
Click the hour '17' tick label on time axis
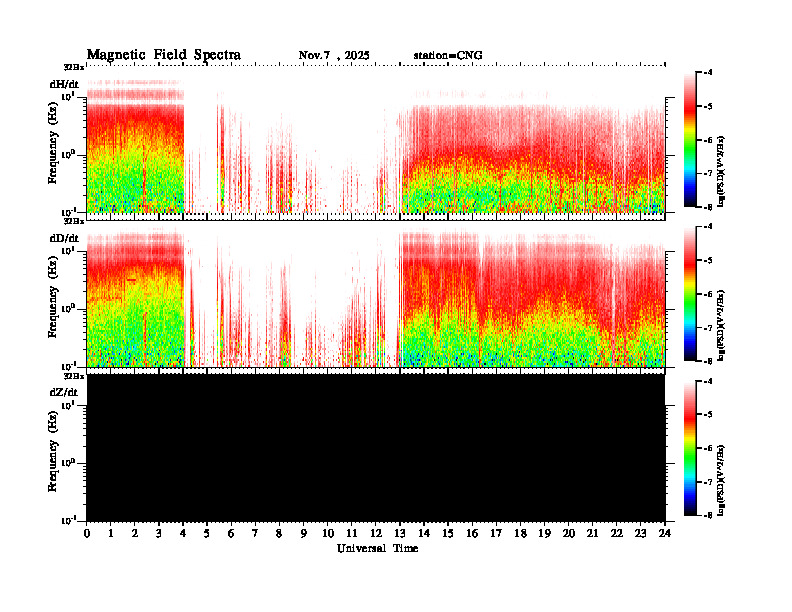(497, 534)
